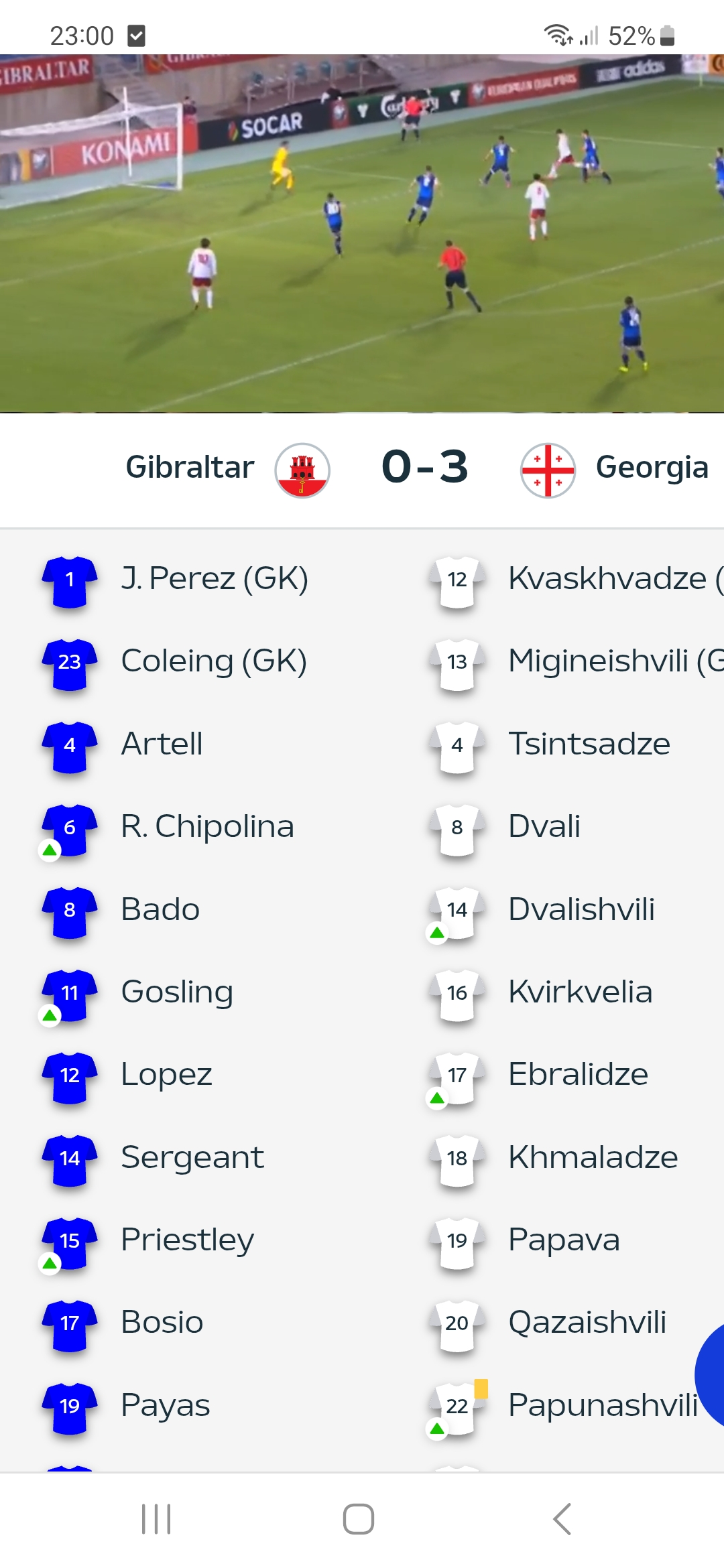This screenshot has height=1568, width=724.
Task: Open Coleing (GK) player entry
Action: (x=214, y=661)
